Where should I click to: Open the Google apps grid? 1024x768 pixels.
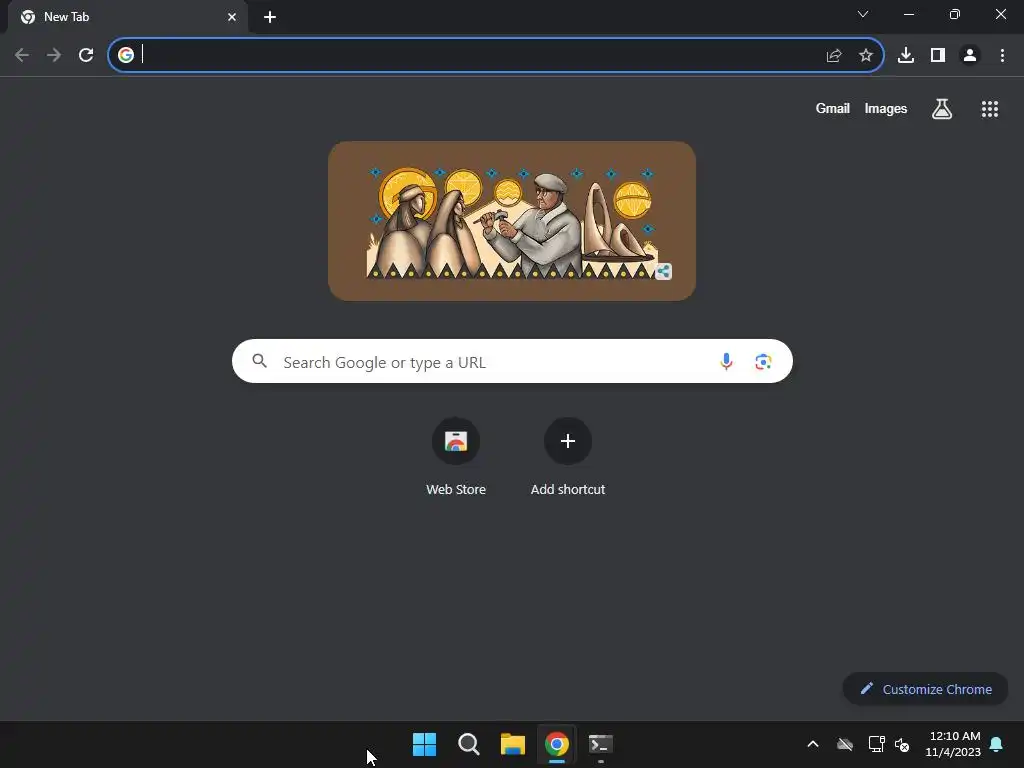click(990, 109)
